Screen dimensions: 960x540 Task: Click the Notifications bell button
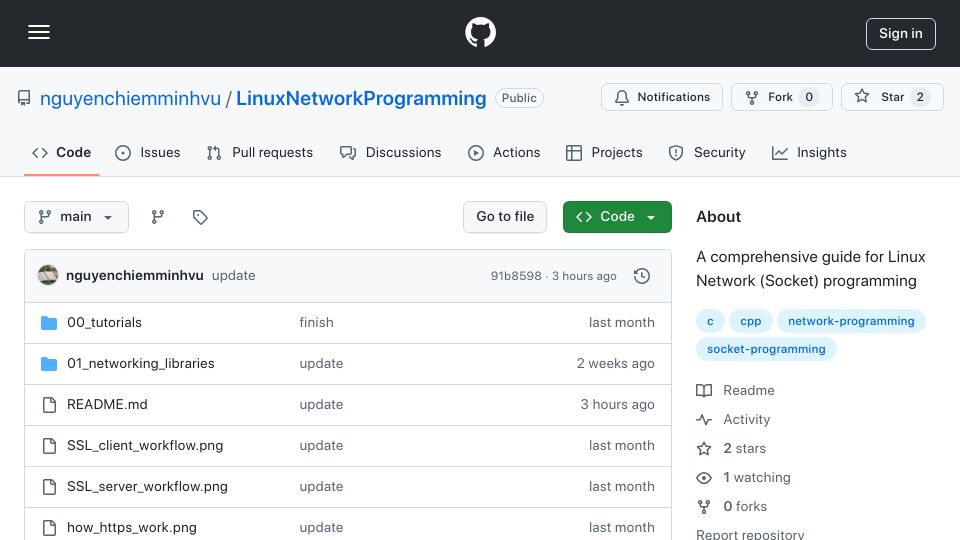tap(662, 97)
